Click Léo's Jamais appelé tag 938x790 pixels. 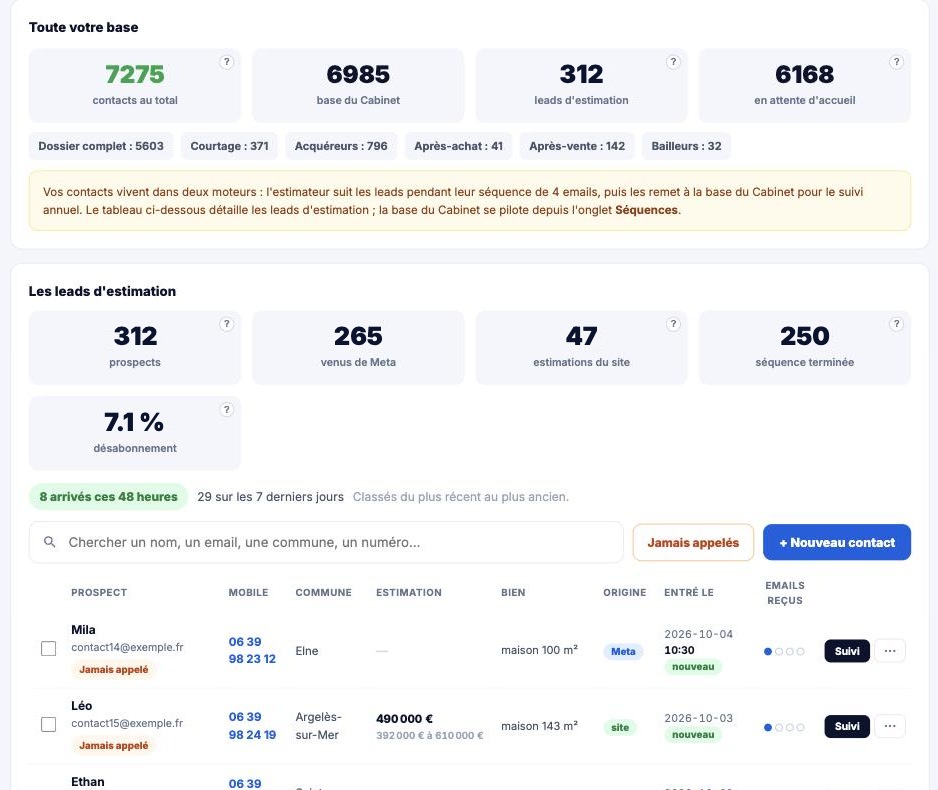pos(114,745)
